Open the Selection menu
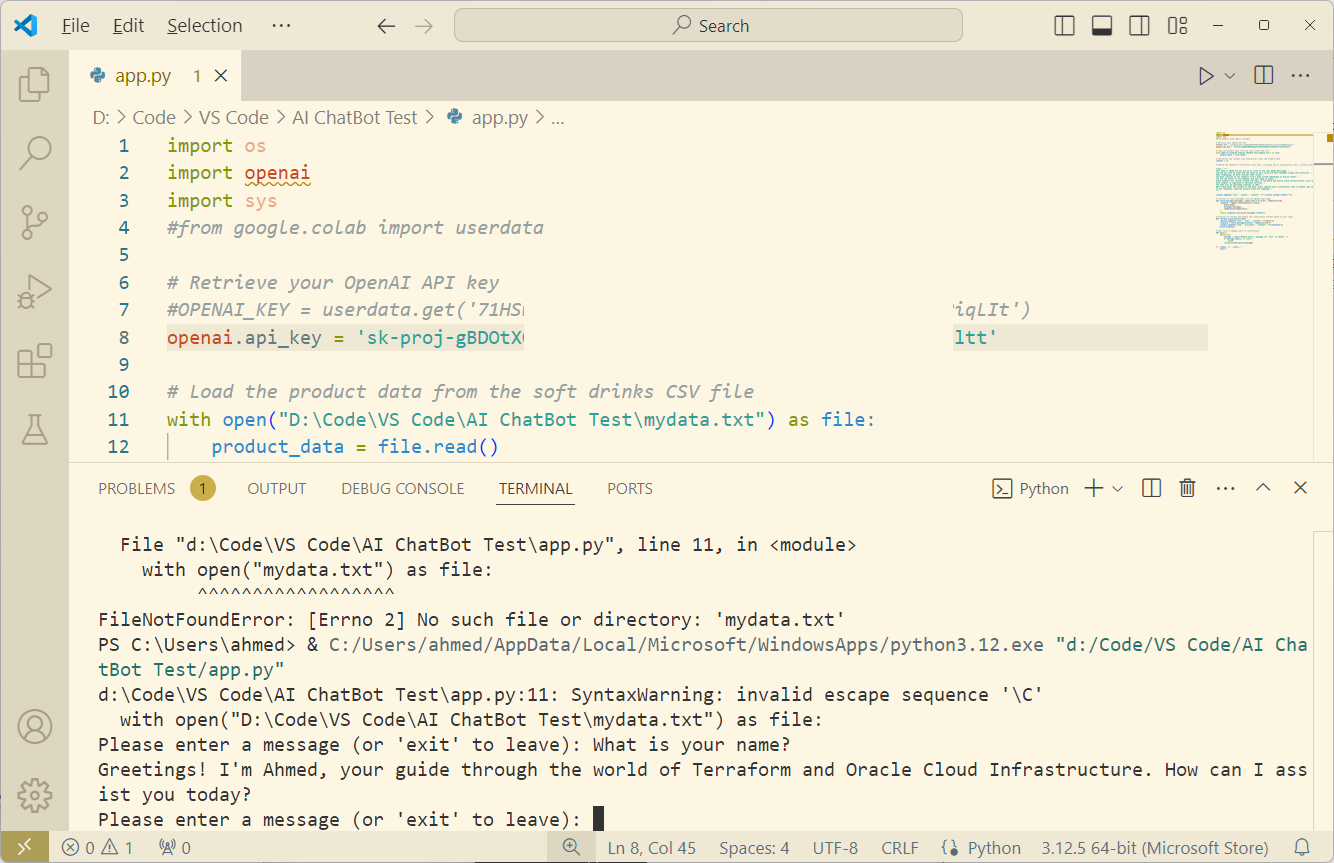Image resolution: width=1334 pixels, height=863 pixels. point(204,26)
